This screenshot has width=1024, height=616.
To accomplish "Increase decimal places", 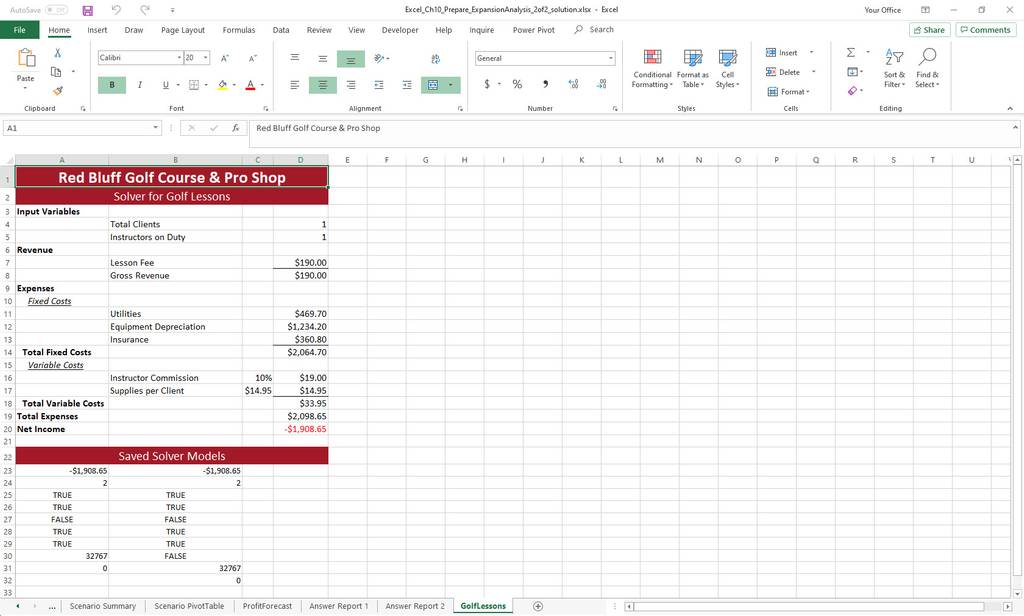I will point(573,84).
